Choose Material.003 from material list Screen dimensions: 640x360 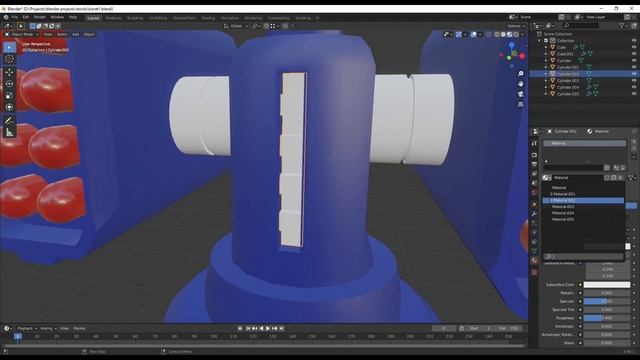point(583,207)
